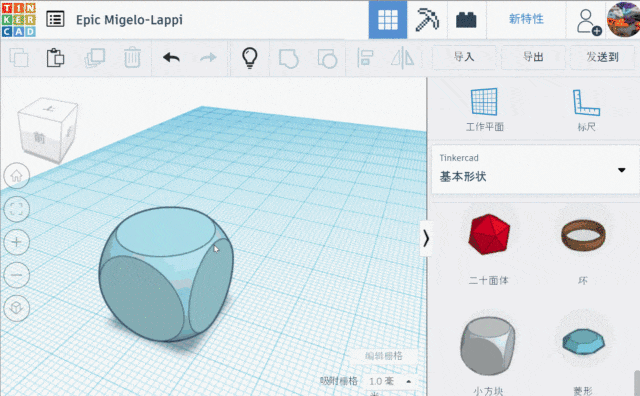Open the 基本形状 shapes category dropdown
This screenshot has width=640, height=396.
pyautogui.click(x=535, y=169)
